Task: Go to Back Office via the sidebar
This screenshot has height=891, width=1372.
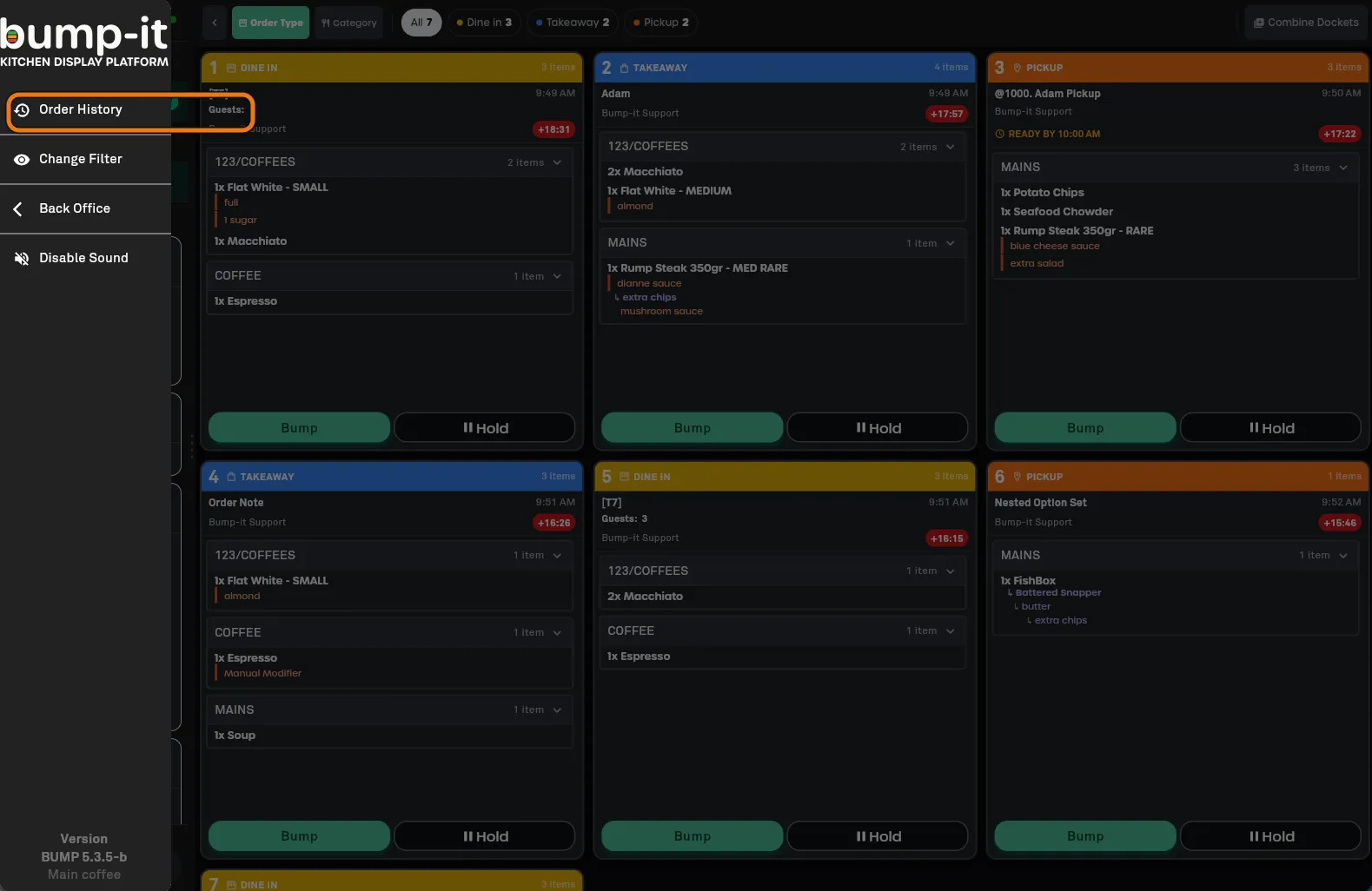Action: tap(85, 208)
